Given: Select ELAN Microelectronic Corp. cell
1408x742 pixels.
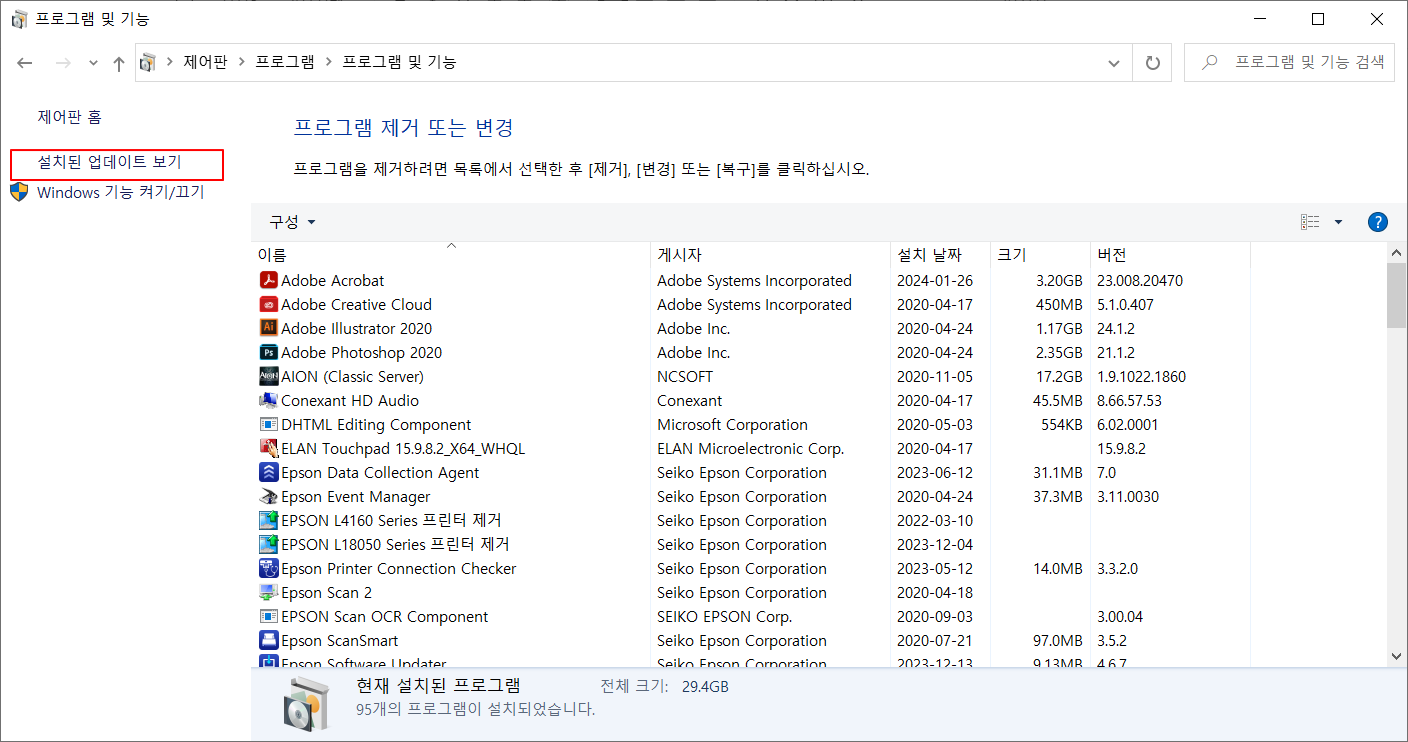Looking at the screenshot, I should pyautogui.click(x=750, y=449).
